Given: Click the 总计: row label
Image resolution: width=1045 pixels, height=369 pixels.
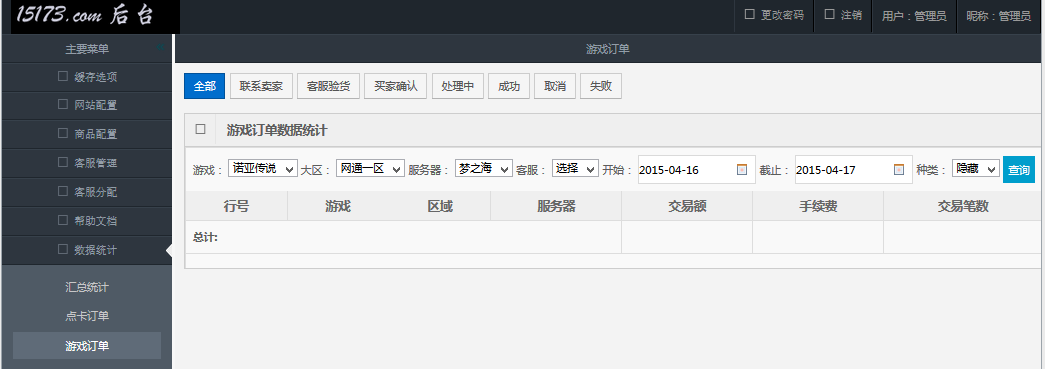Looking at the screenshot, I should [205, 237].
